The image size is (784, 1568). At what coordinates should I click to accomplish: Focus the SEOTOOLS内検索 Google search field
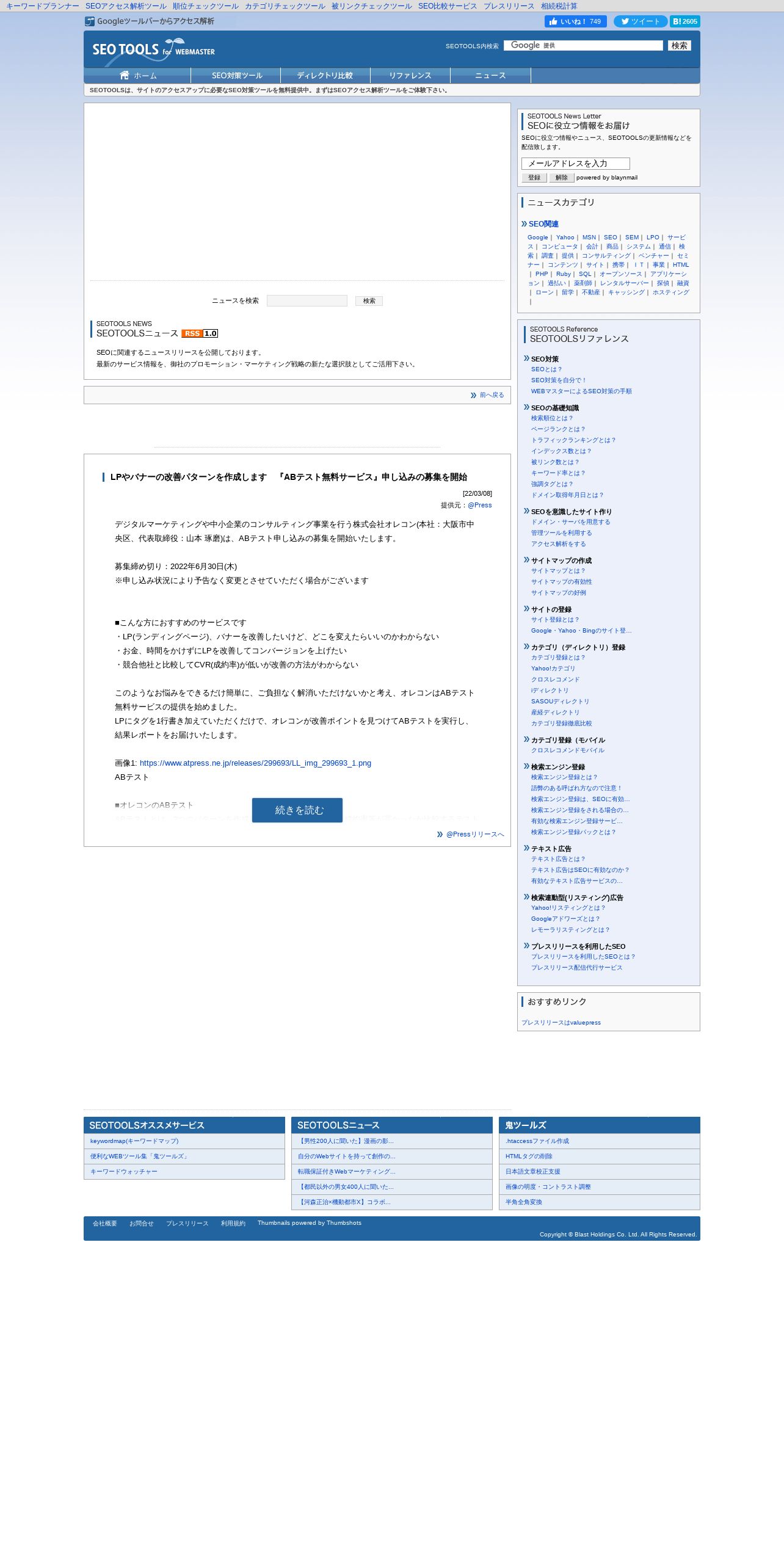click(583, 45)
